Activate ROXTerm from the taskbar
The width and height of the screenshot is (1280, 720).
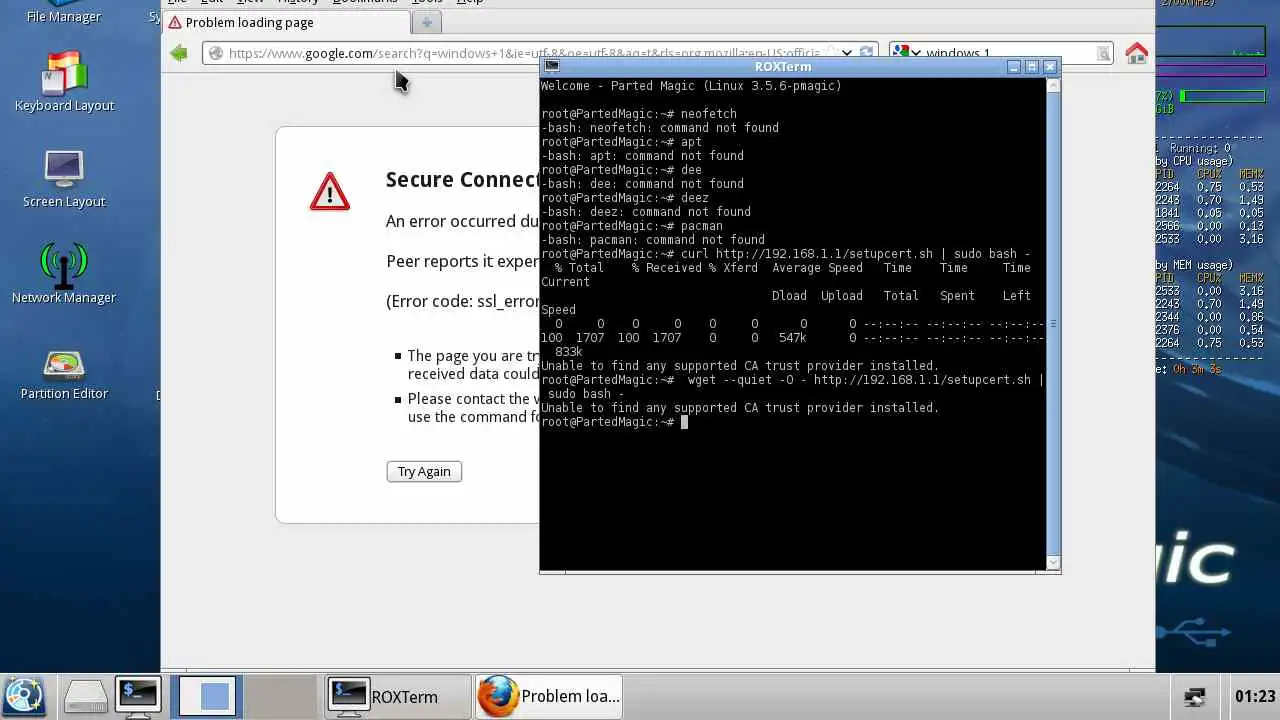[x=397, y=696]
